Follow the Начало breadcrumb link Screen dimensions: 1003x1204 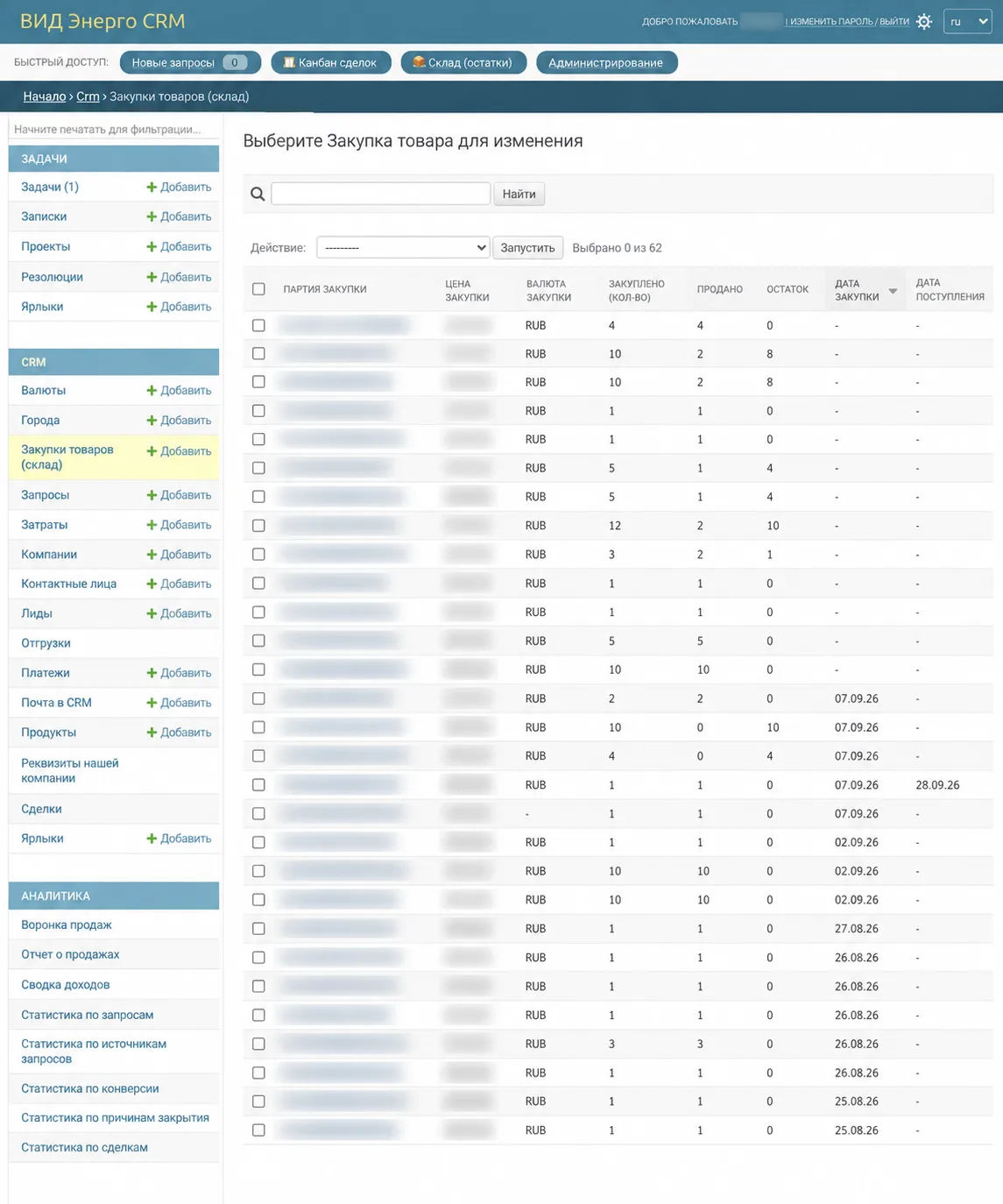pos(45,96)
